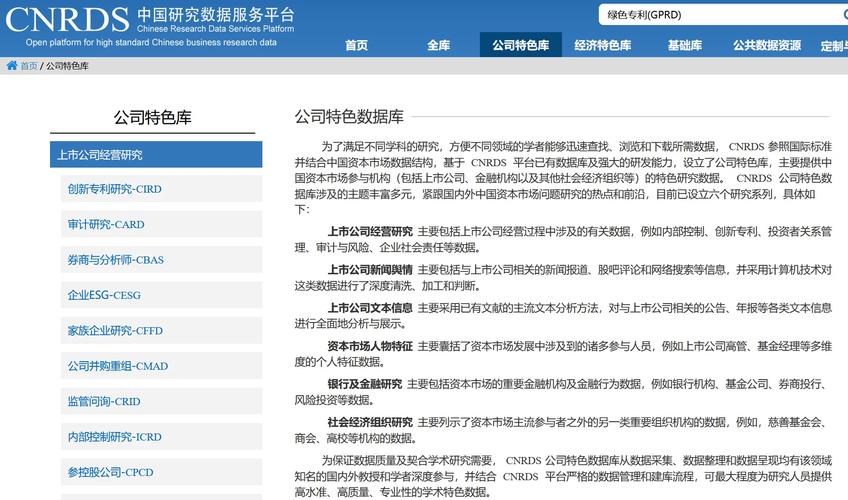Viewport: 848px width, 500px height.
Task: Open the 全库 navigation tab
Action: tap(438, 45)
